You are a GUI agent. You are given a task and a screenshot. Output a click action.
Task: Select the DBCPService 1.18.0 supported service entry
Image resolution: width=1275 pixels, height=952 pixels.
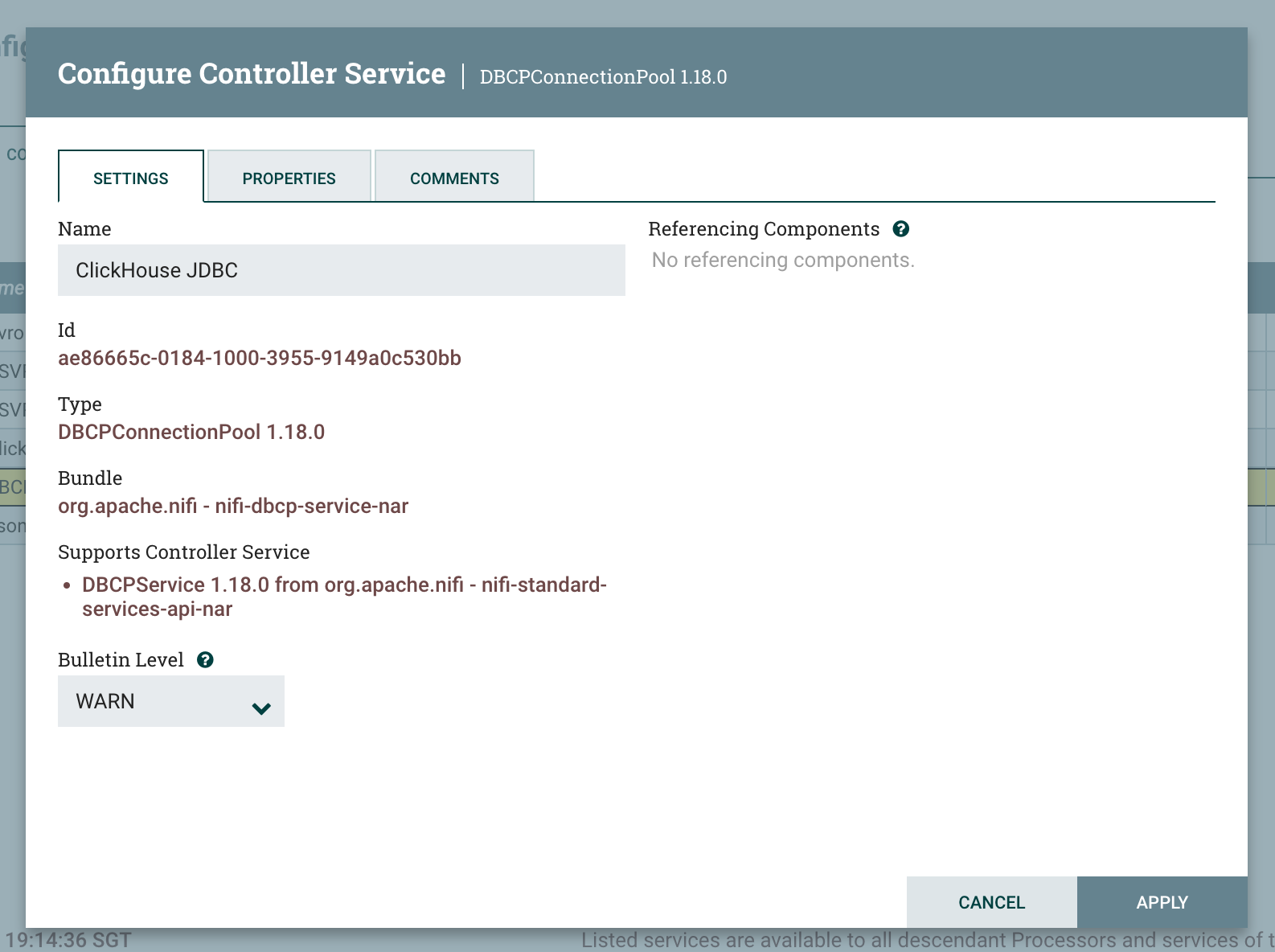point(344,596)
